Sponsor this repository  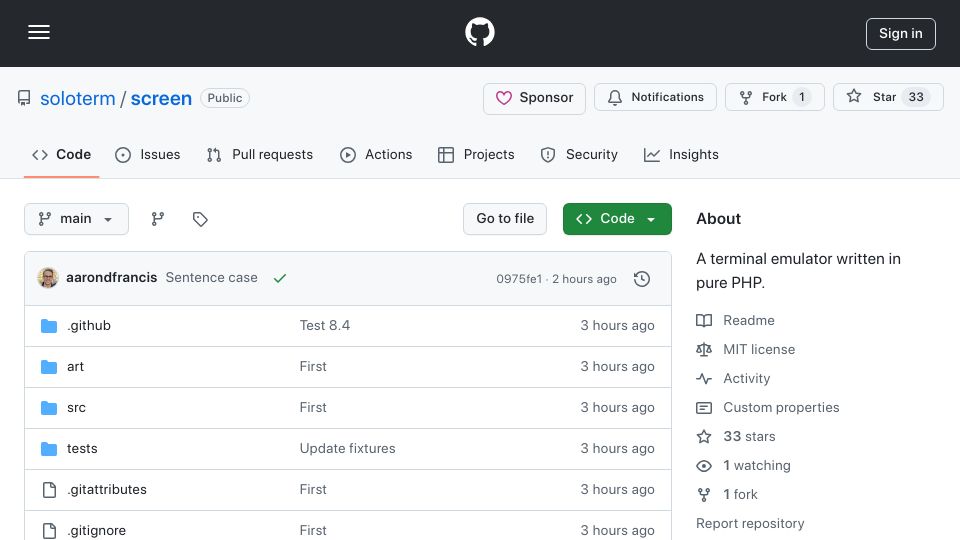534,98
